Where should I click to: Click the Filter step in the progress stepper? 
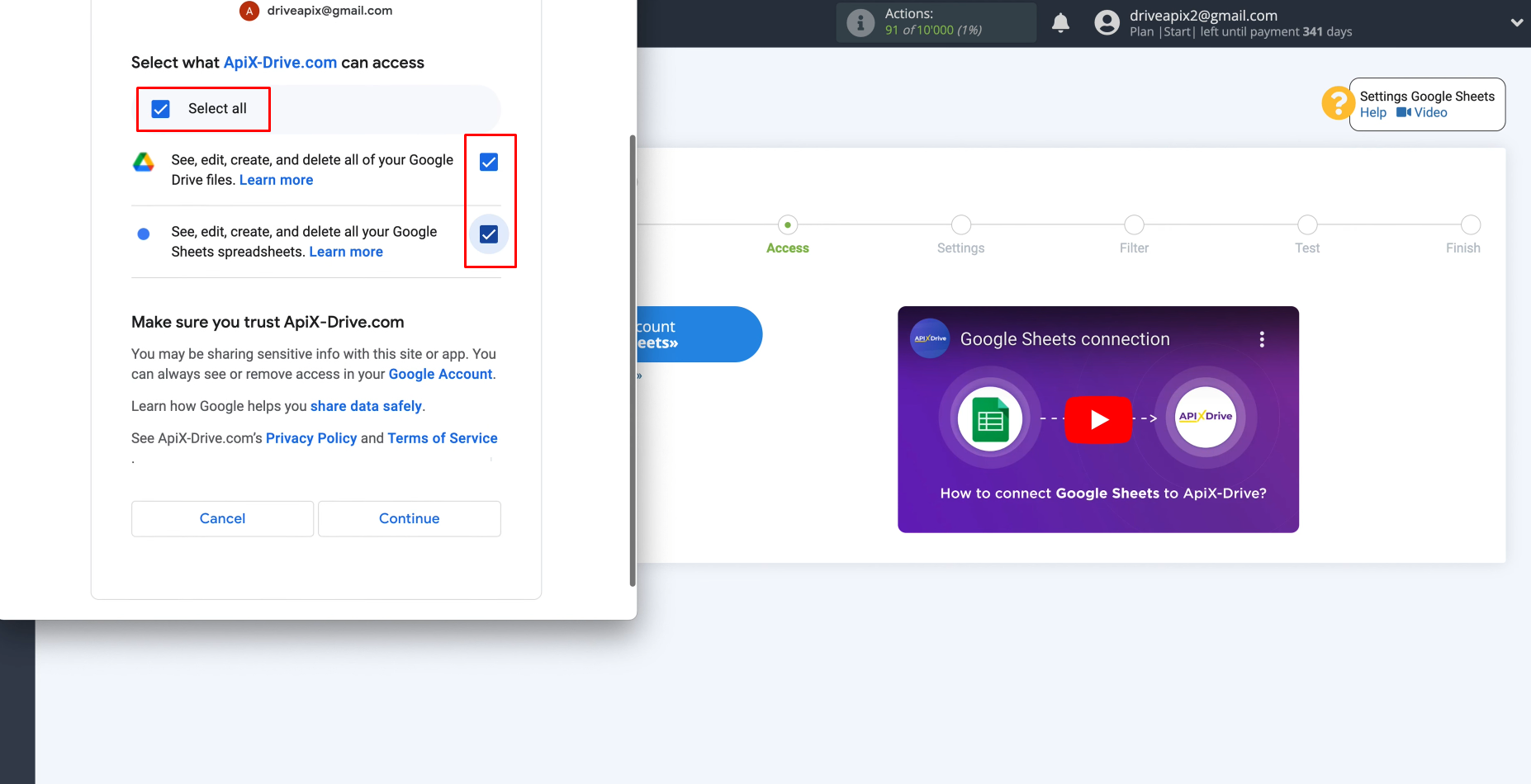click(x=1134, y=224)
